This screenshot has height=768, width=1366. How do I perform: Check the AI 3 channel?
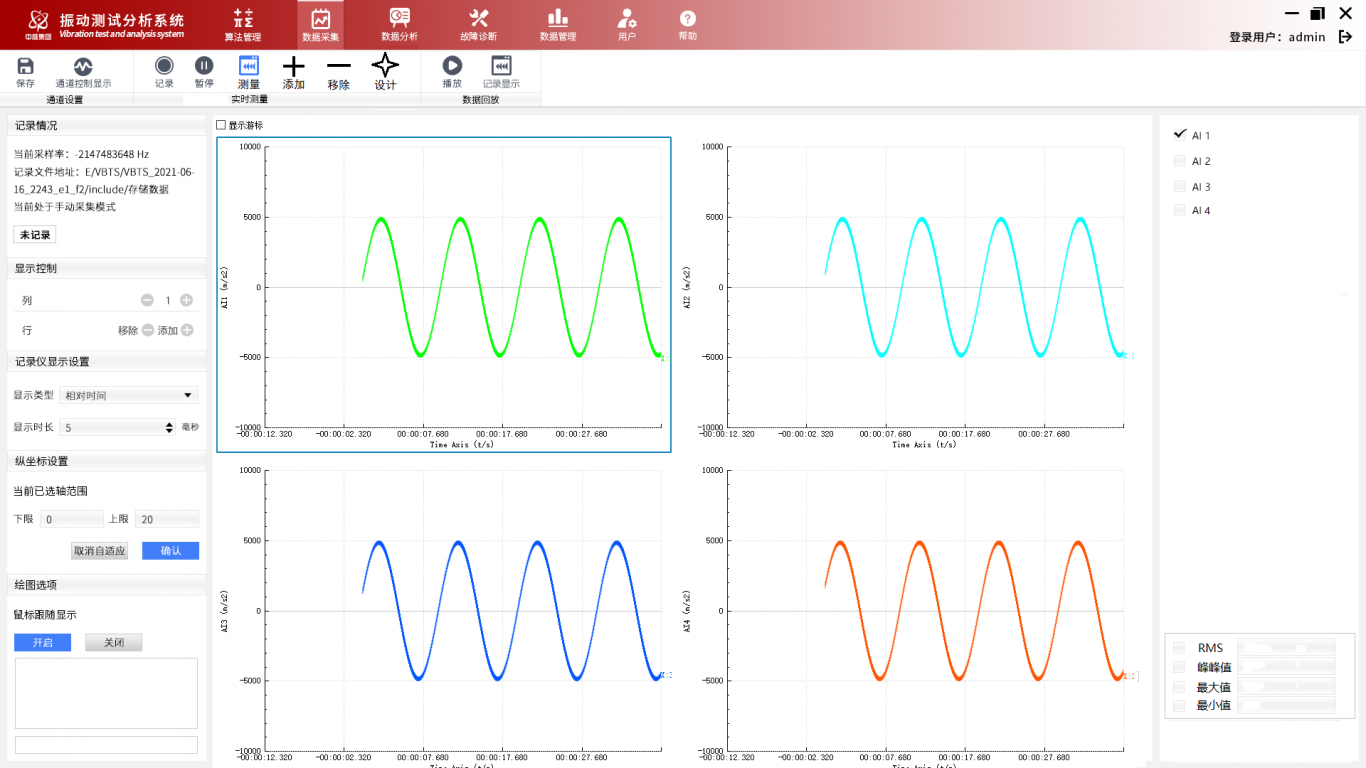1180,186
